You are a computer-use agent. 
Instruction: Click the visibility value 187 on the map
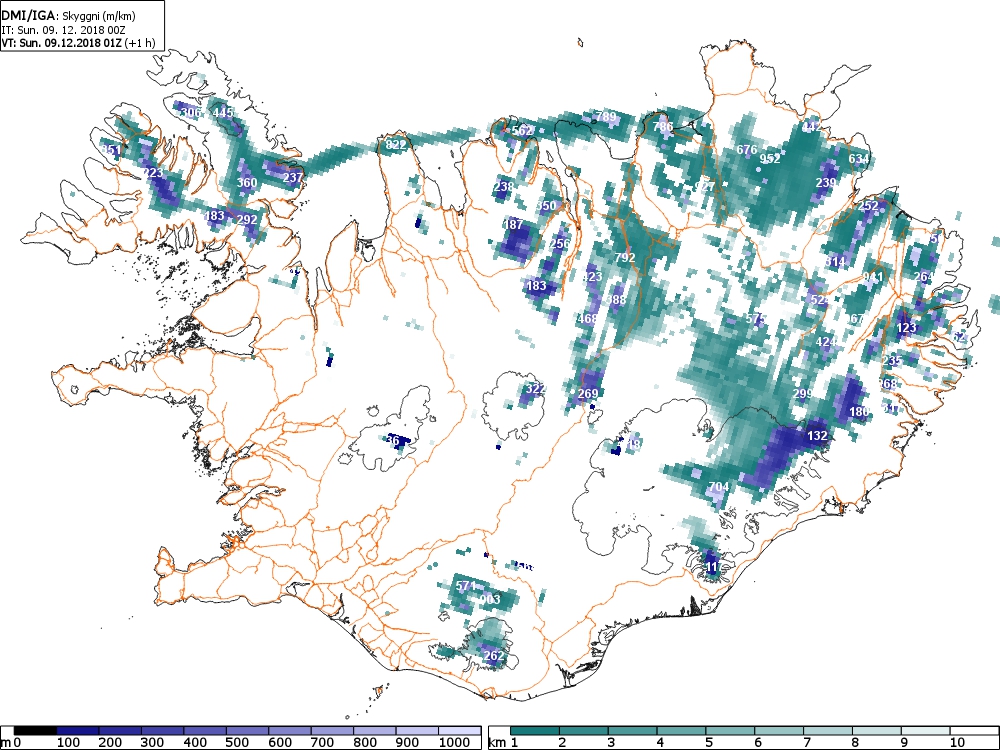click(x=513, y=224)
